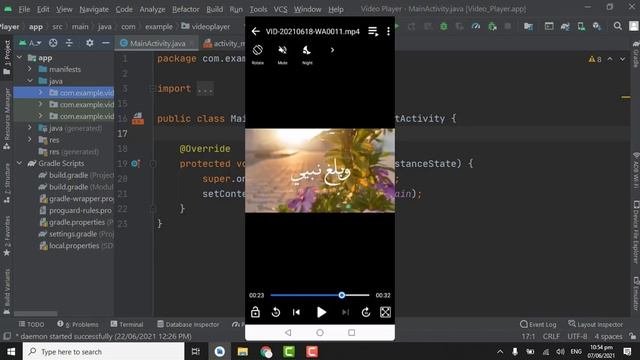Image resolution: width=640 pixels, height=360 pixels.
Task: Tap the fit-to-screen scaling icon
Action: click(385, 312)
